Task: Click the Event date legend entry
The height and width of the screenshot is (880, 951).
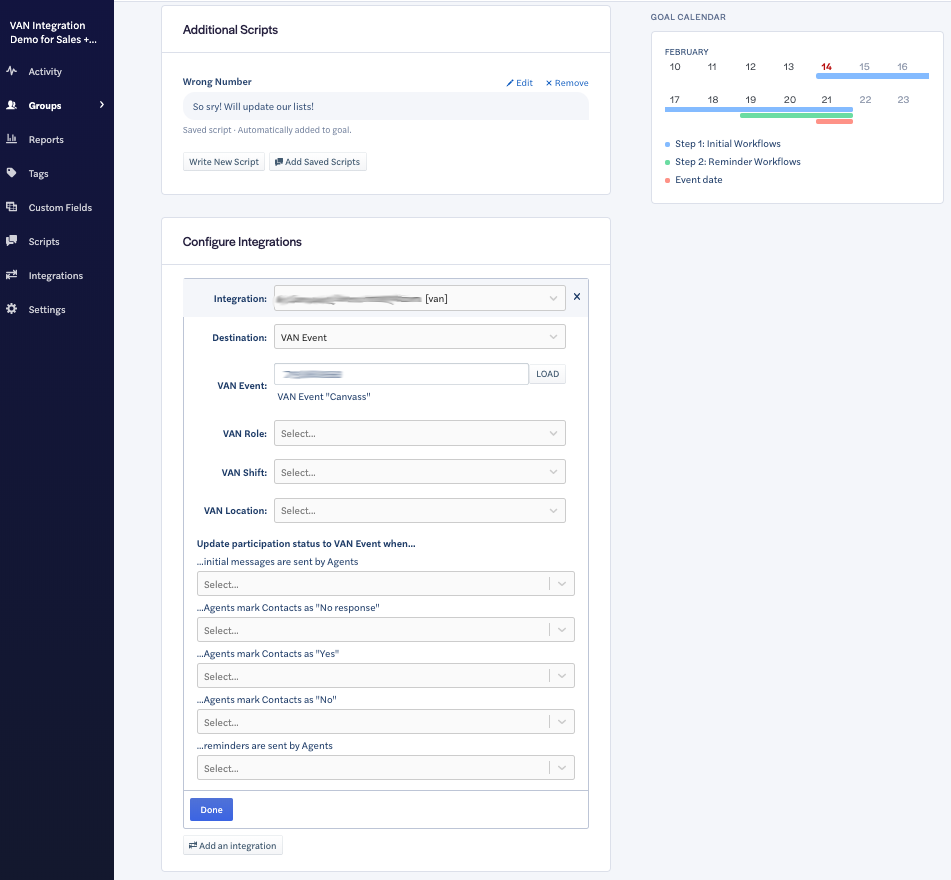Action: click(694, 180)
